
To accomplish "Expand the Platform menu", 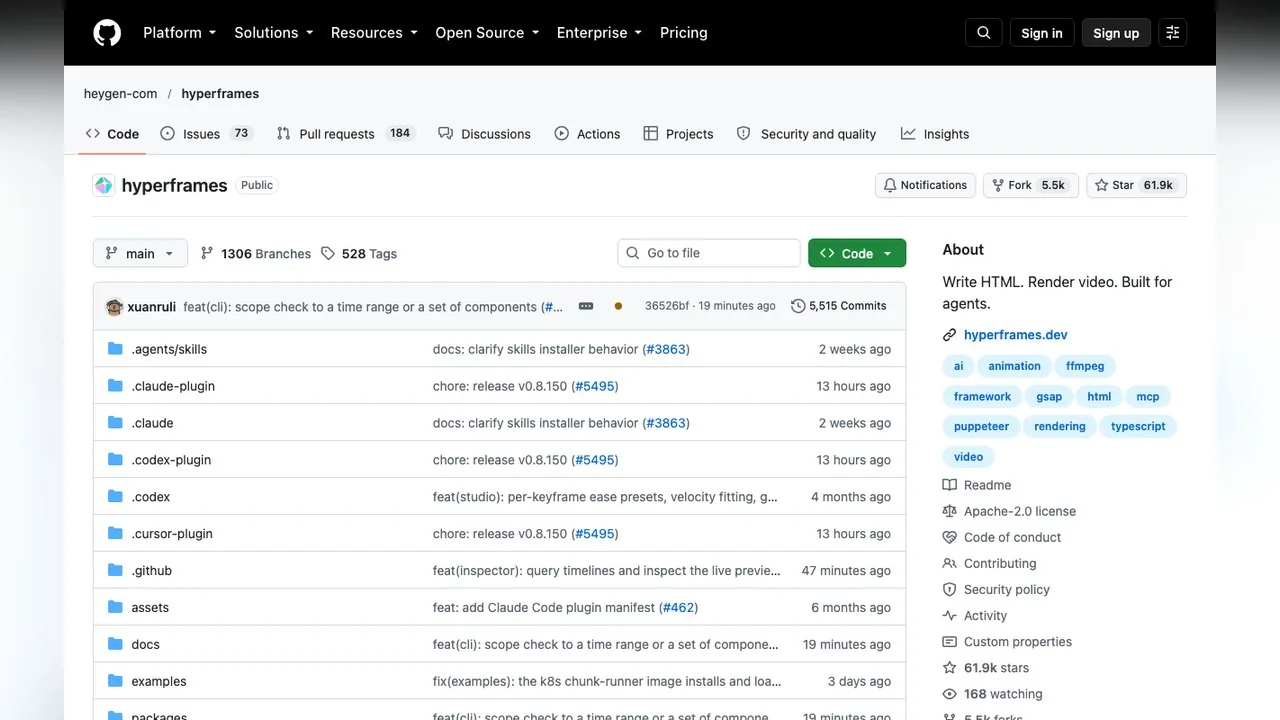I will [180, 33].
